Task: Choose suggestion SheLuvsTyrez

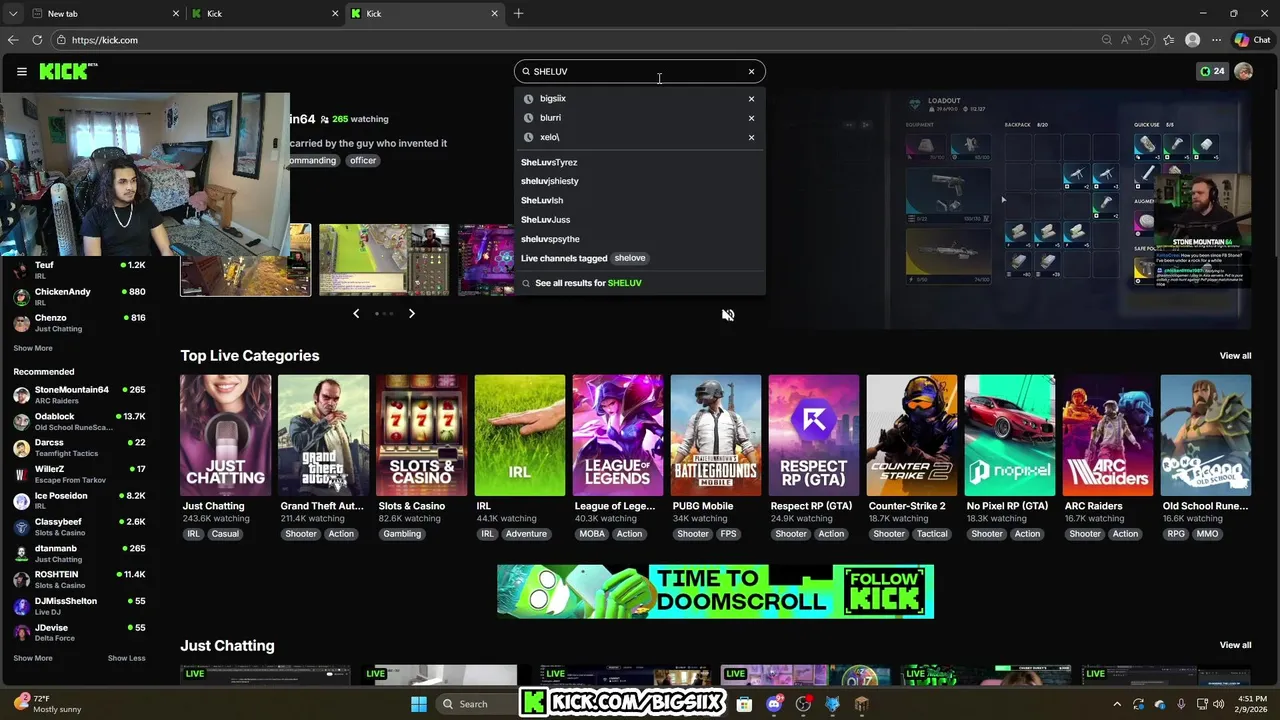Action: [549, 162]
